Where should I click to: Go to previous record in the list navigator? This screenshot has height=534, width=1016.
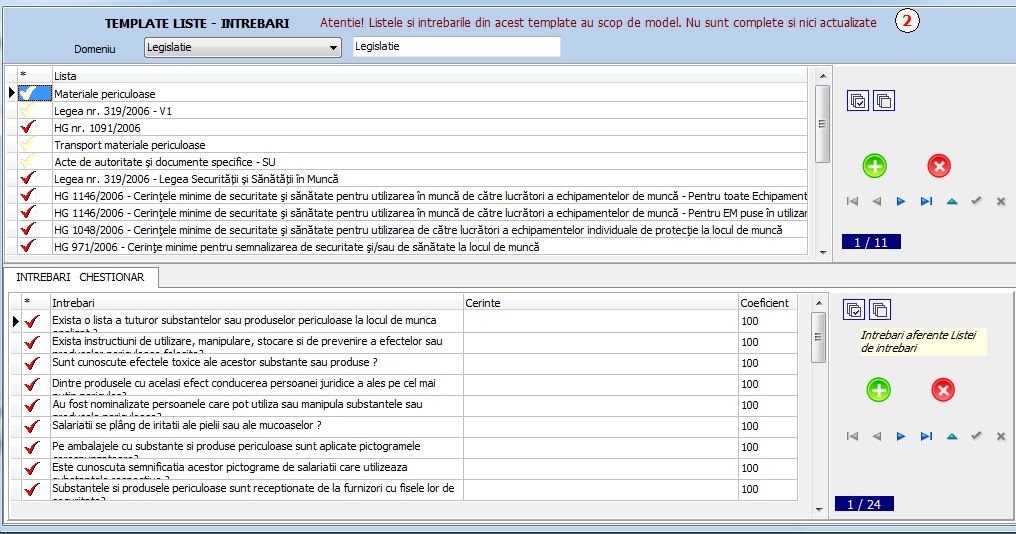pos(877,202)
